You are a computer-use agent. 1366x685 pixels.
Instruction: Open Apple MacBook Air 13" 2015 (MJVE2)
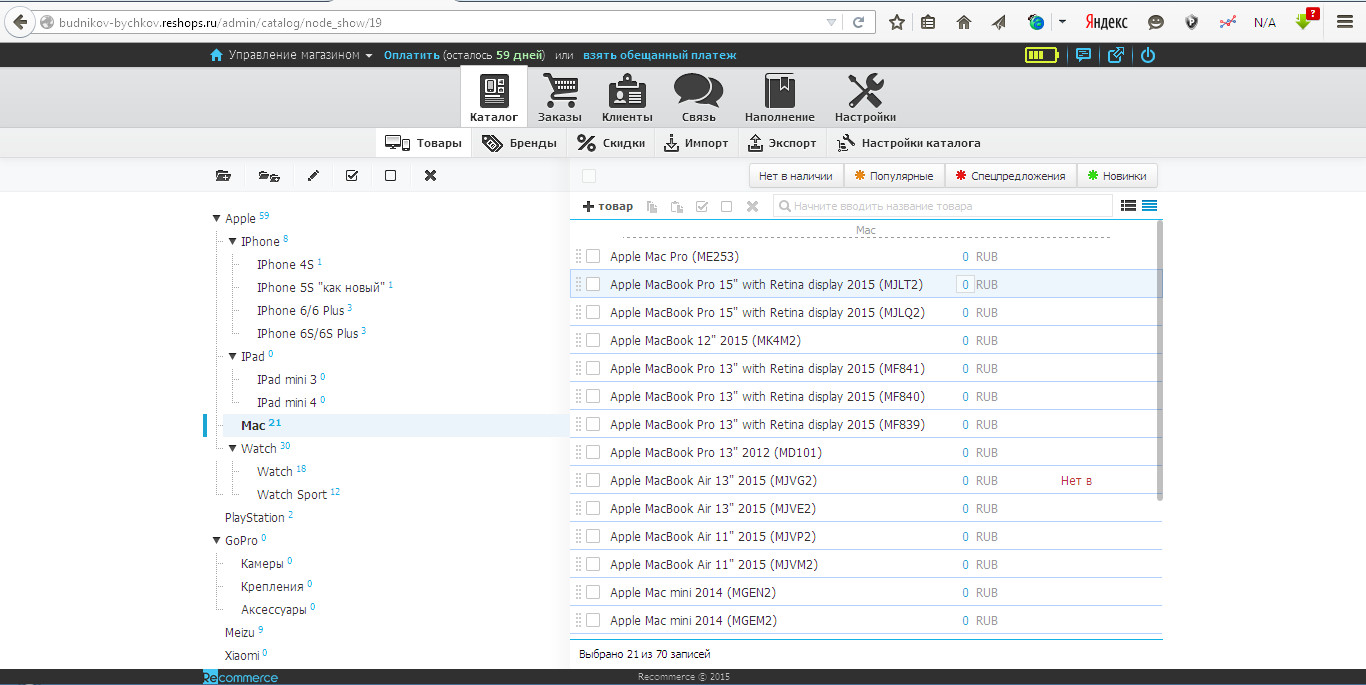713,509
